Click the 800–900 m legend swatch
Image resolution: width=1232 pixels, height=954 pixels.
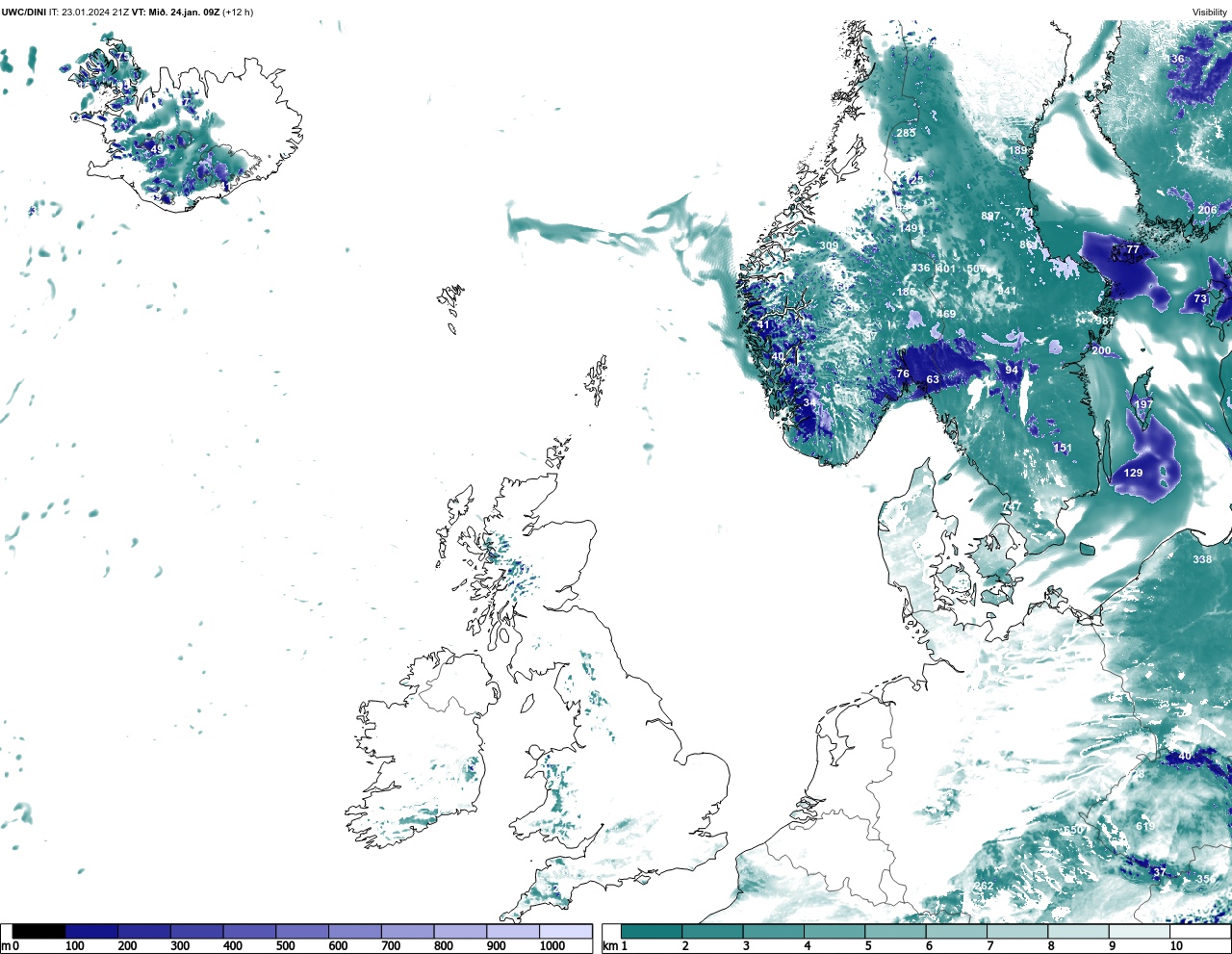click(x=460, y=932)
